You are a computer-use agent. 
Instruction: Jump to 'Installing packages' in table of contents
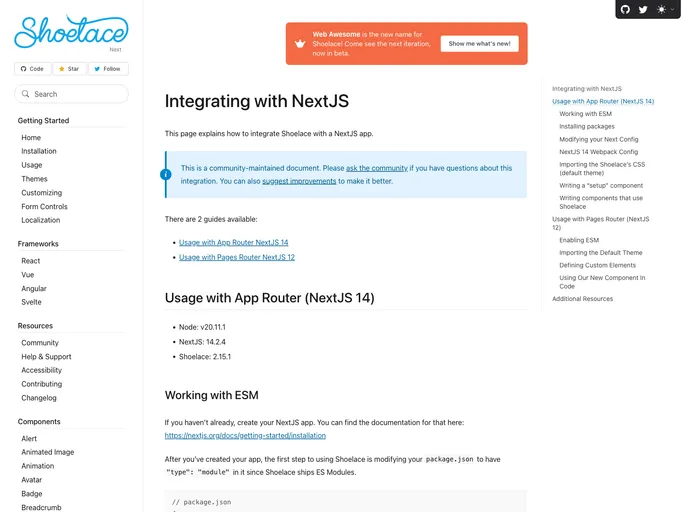pos(587,126)
